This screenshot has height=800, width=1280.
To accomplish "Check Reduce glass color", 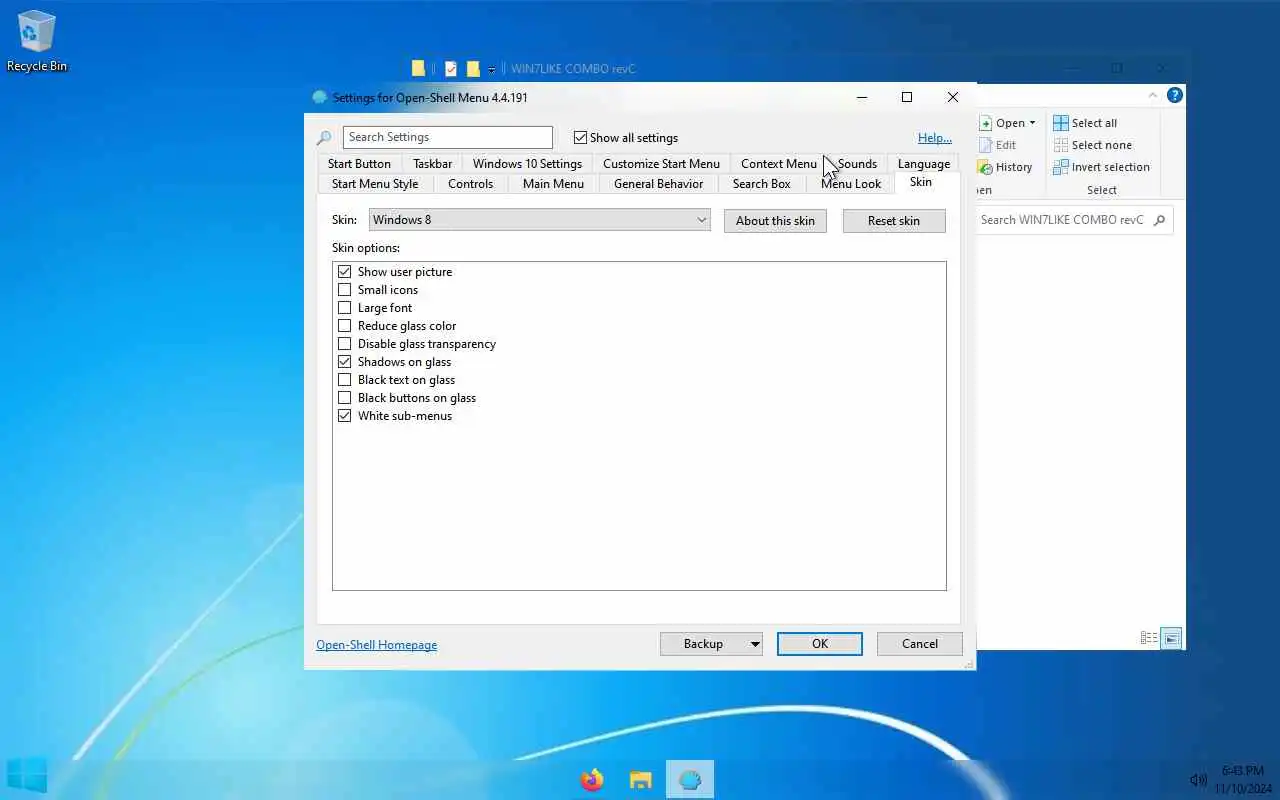I will click(x=344, y=326).
